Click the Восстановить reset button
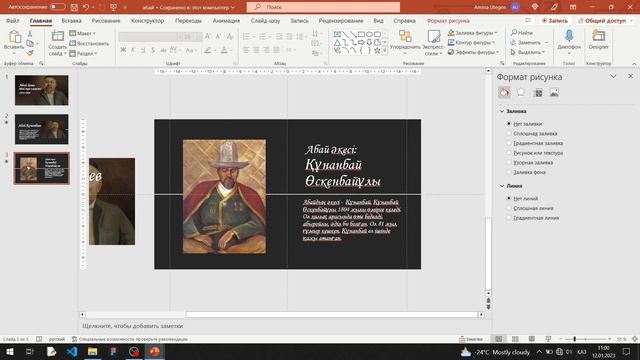 [x=89, y=43]
